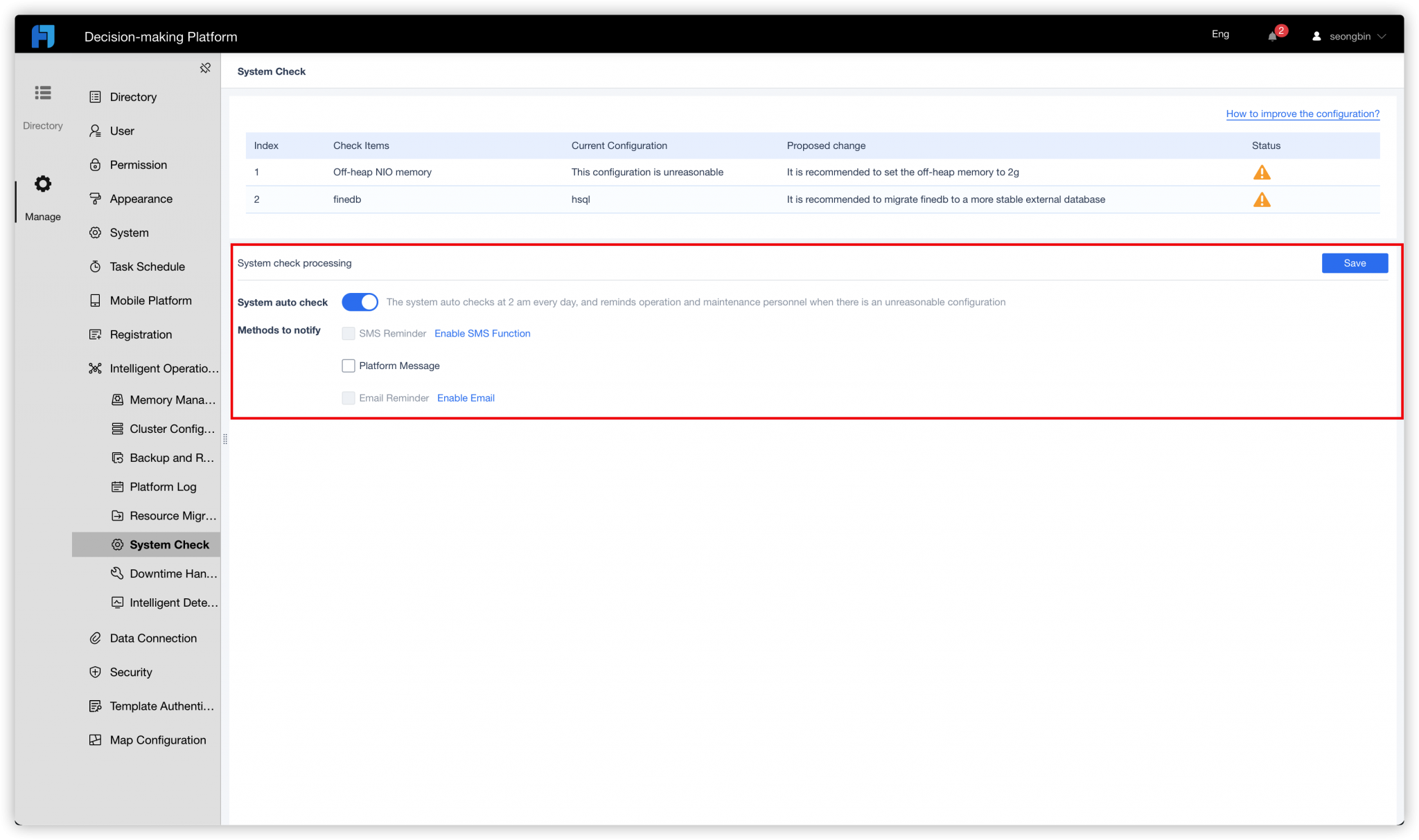
Task: Open Permission settings via lock icon
Action: (x=95, y=165)
